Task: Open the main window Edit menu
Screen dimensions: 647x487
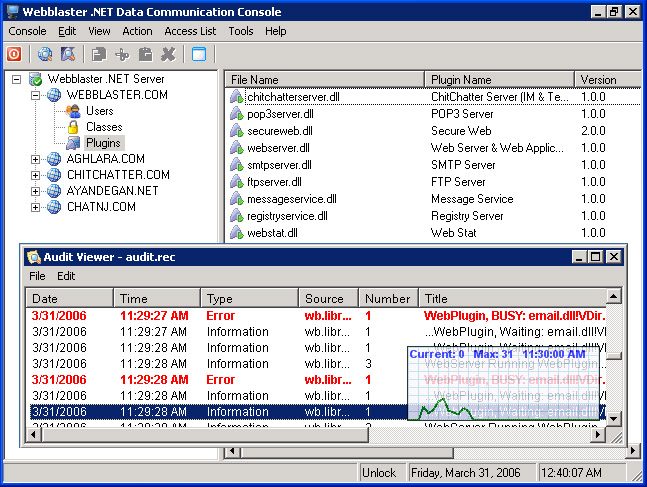Action: coord(67,31)
